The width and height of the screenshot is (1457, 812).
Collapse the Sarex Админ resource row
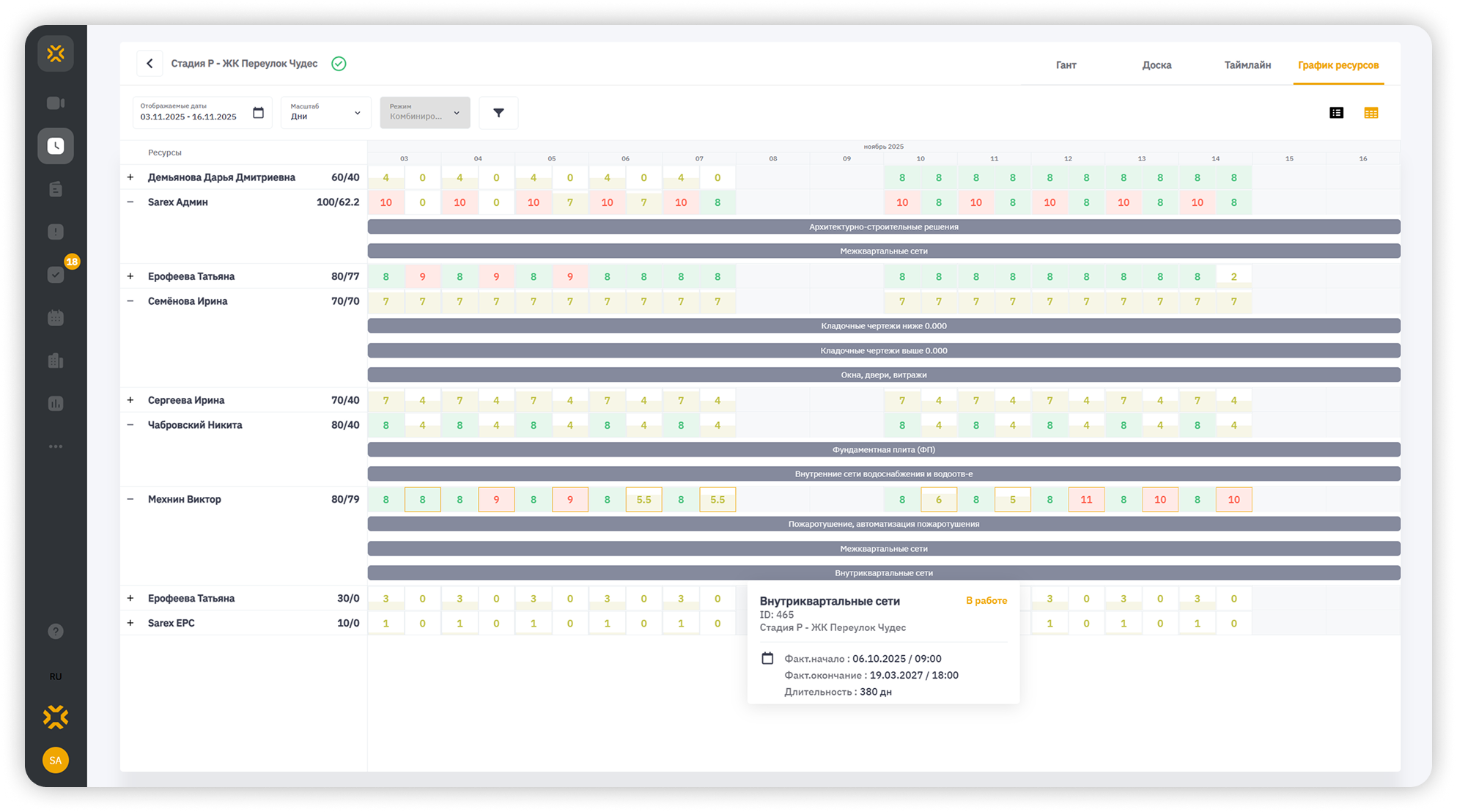[130, 202]
